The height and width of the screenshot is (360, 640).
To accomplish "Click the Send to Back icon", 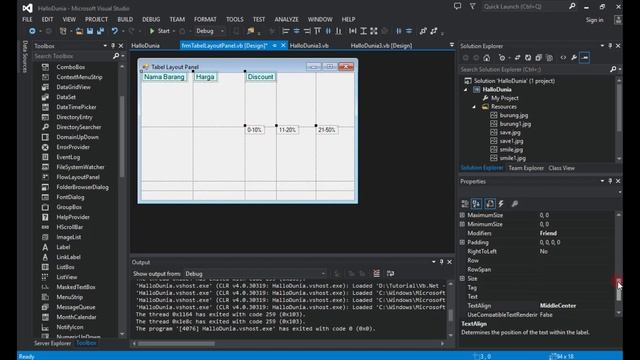I will 434,31.
